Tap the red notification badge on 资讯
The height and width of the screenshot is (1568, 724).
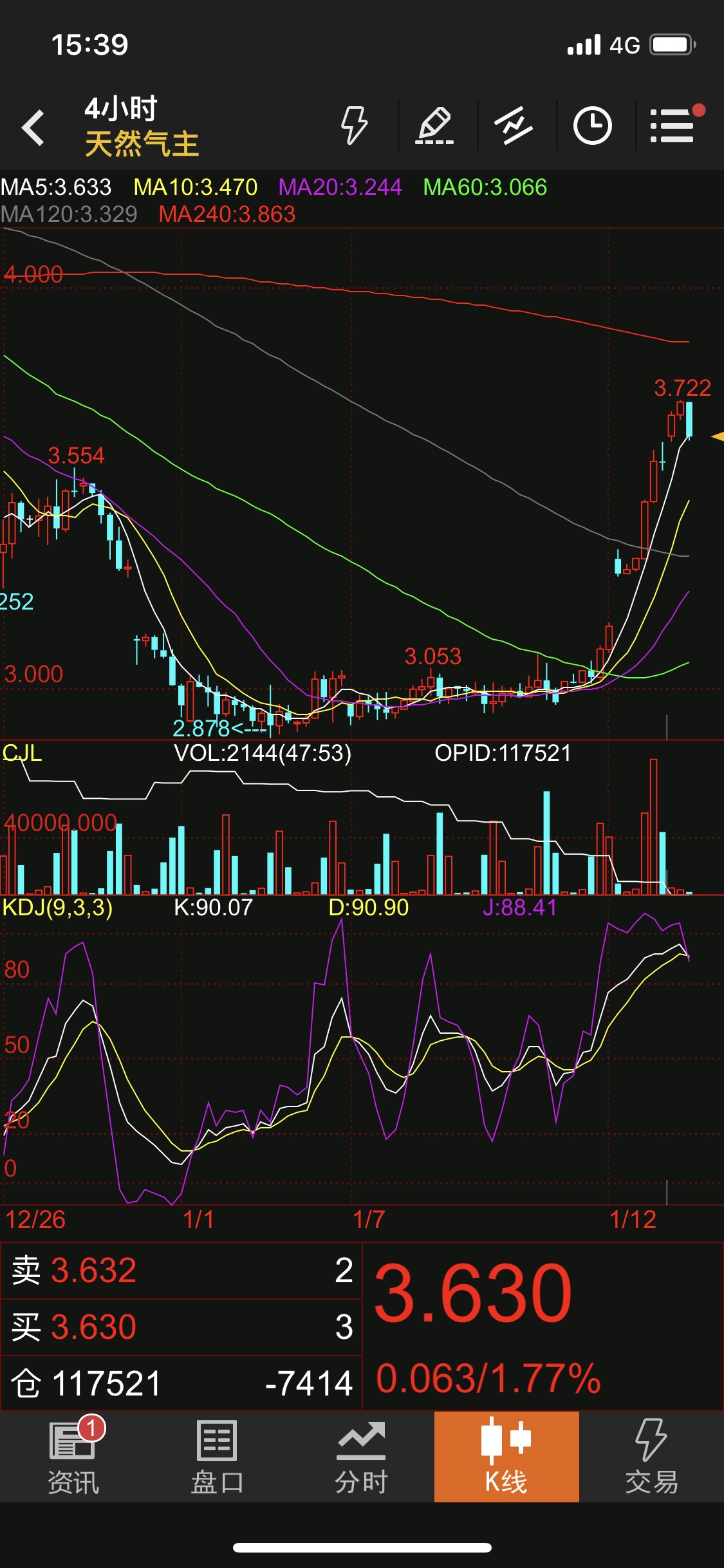(91, 1428)
